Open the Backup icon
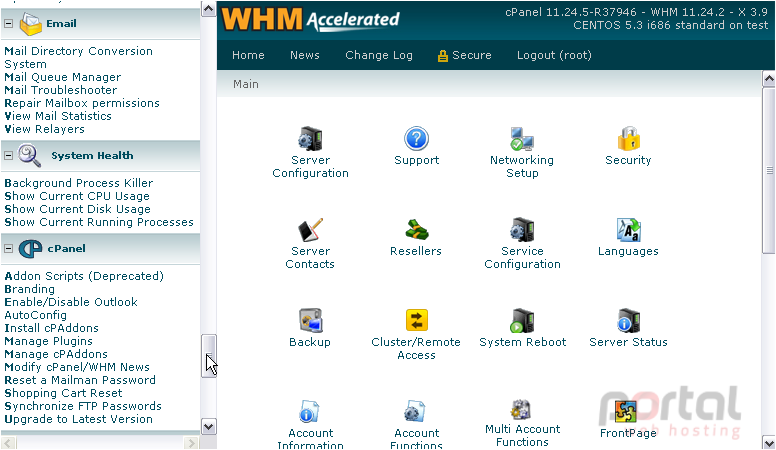 coord(310,321)
